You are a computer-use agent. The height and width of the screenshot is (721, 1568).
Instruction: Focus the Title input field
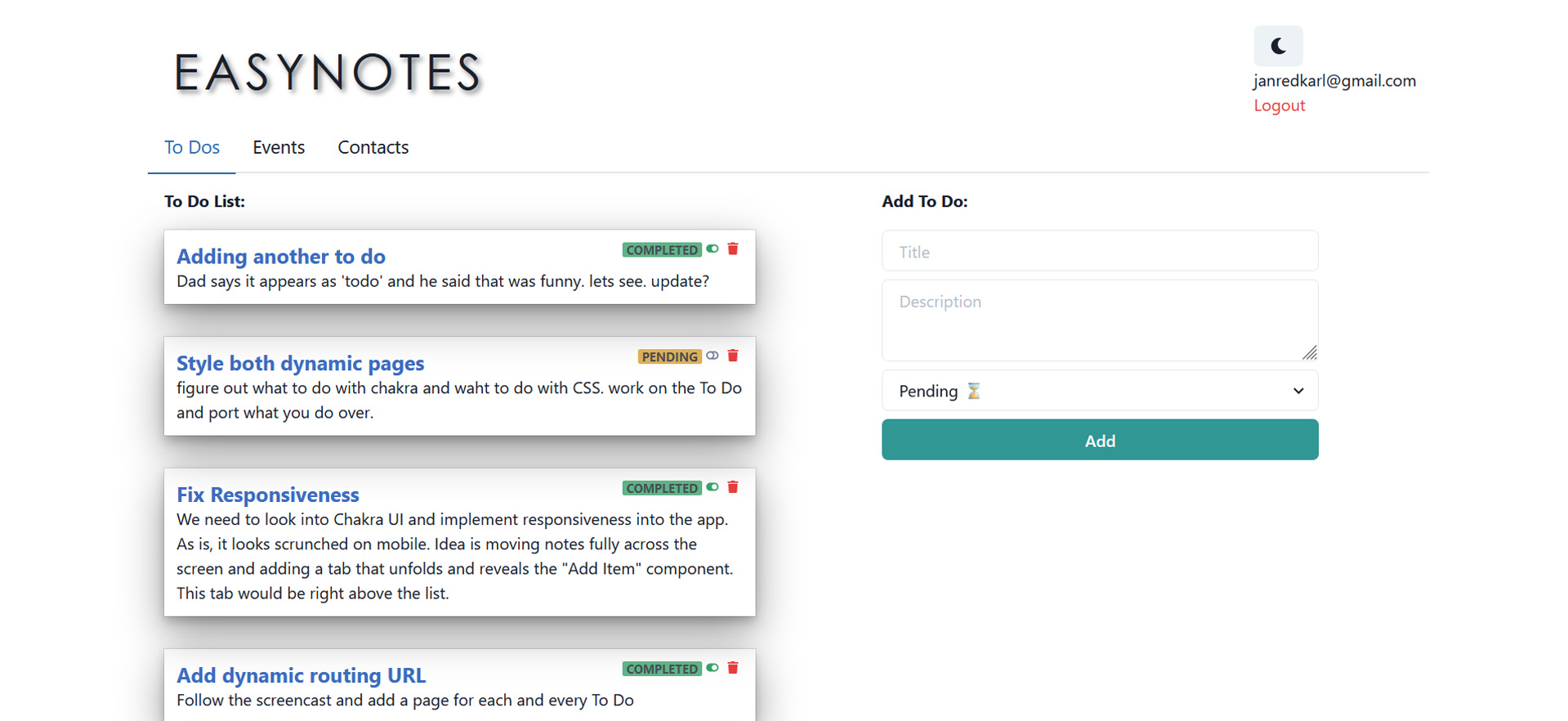point(1099,251)
